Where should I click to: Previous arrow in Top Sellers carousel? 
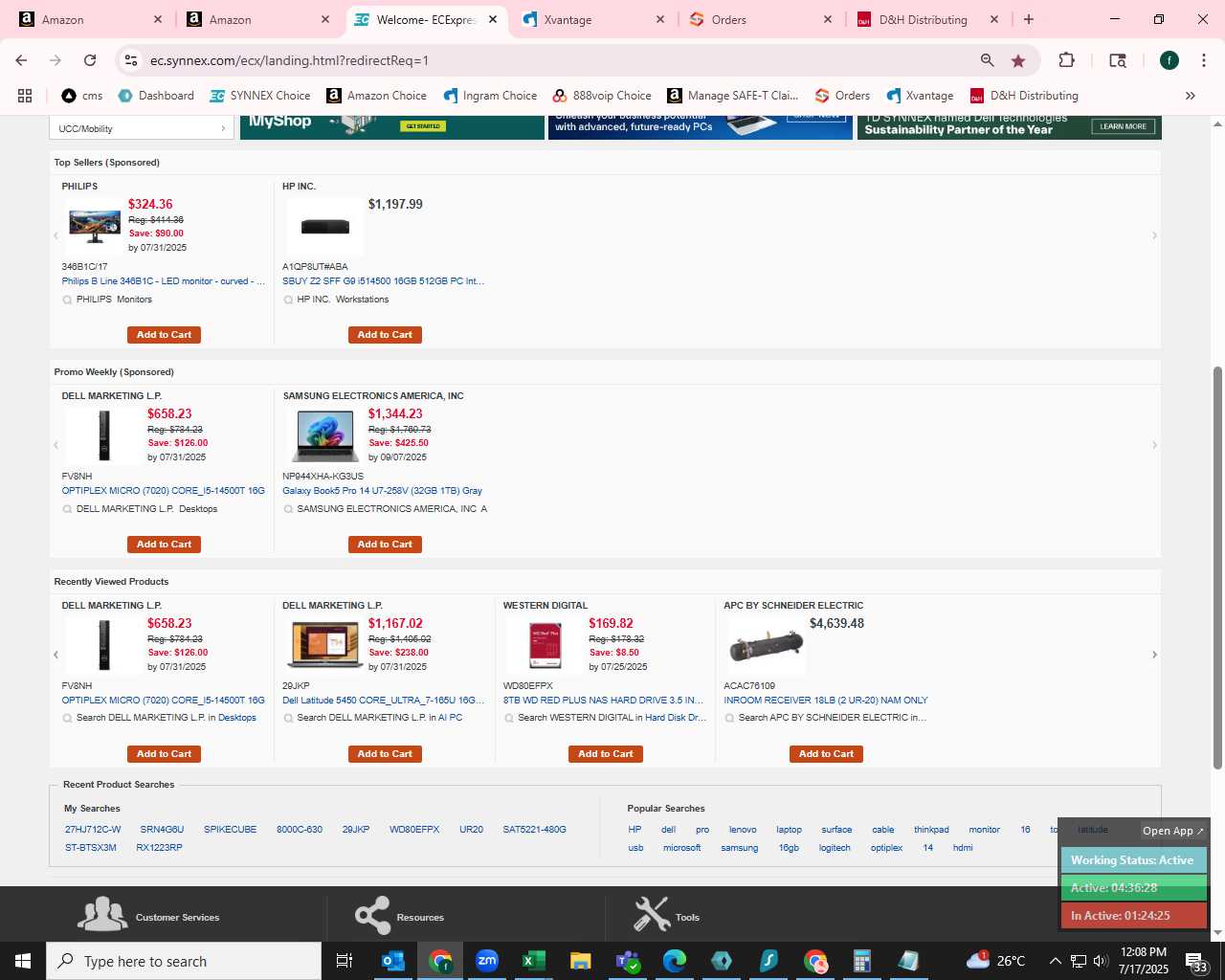(x=56, y=235)
